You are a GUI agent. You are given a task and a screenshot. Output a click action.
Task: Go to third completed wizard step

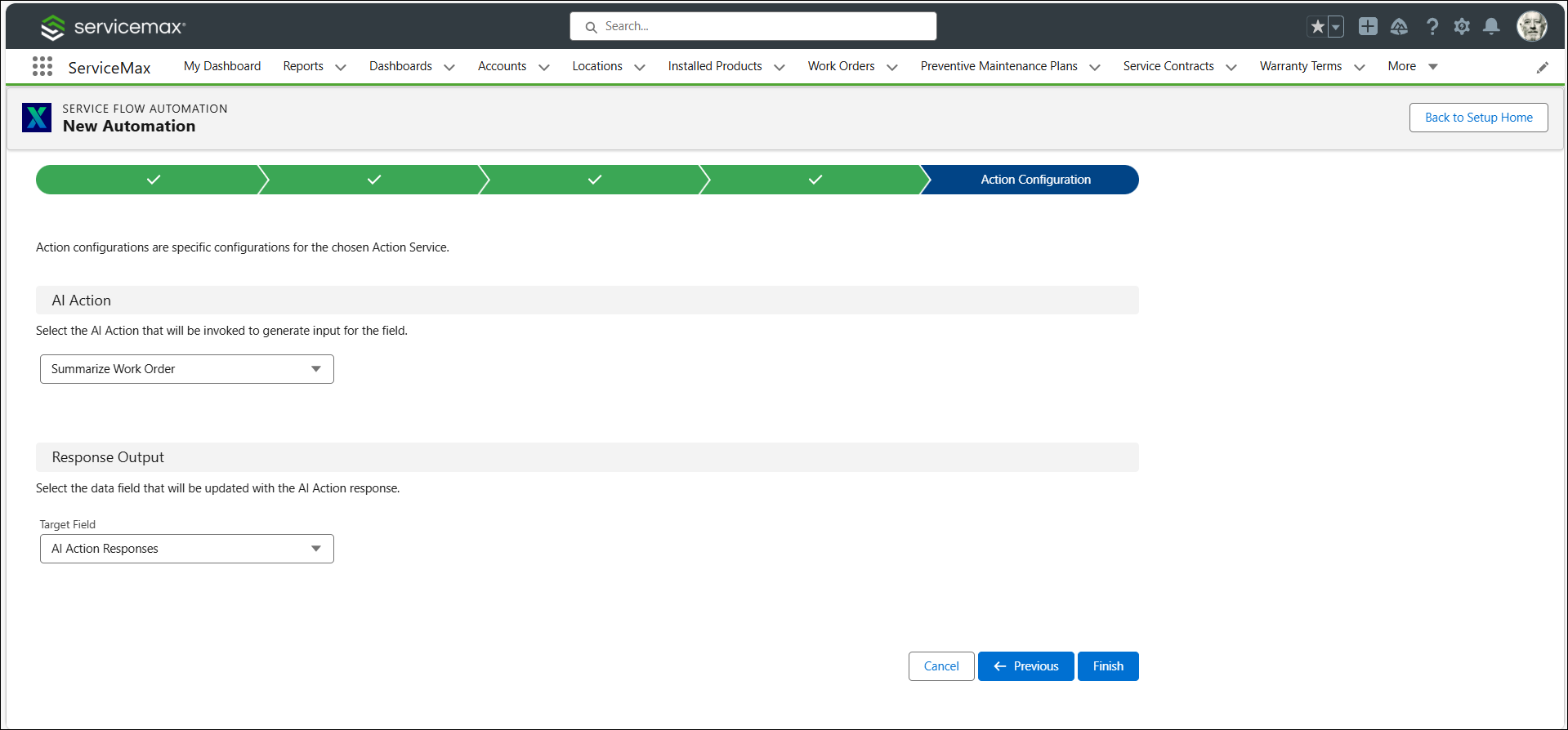[595, 180]
